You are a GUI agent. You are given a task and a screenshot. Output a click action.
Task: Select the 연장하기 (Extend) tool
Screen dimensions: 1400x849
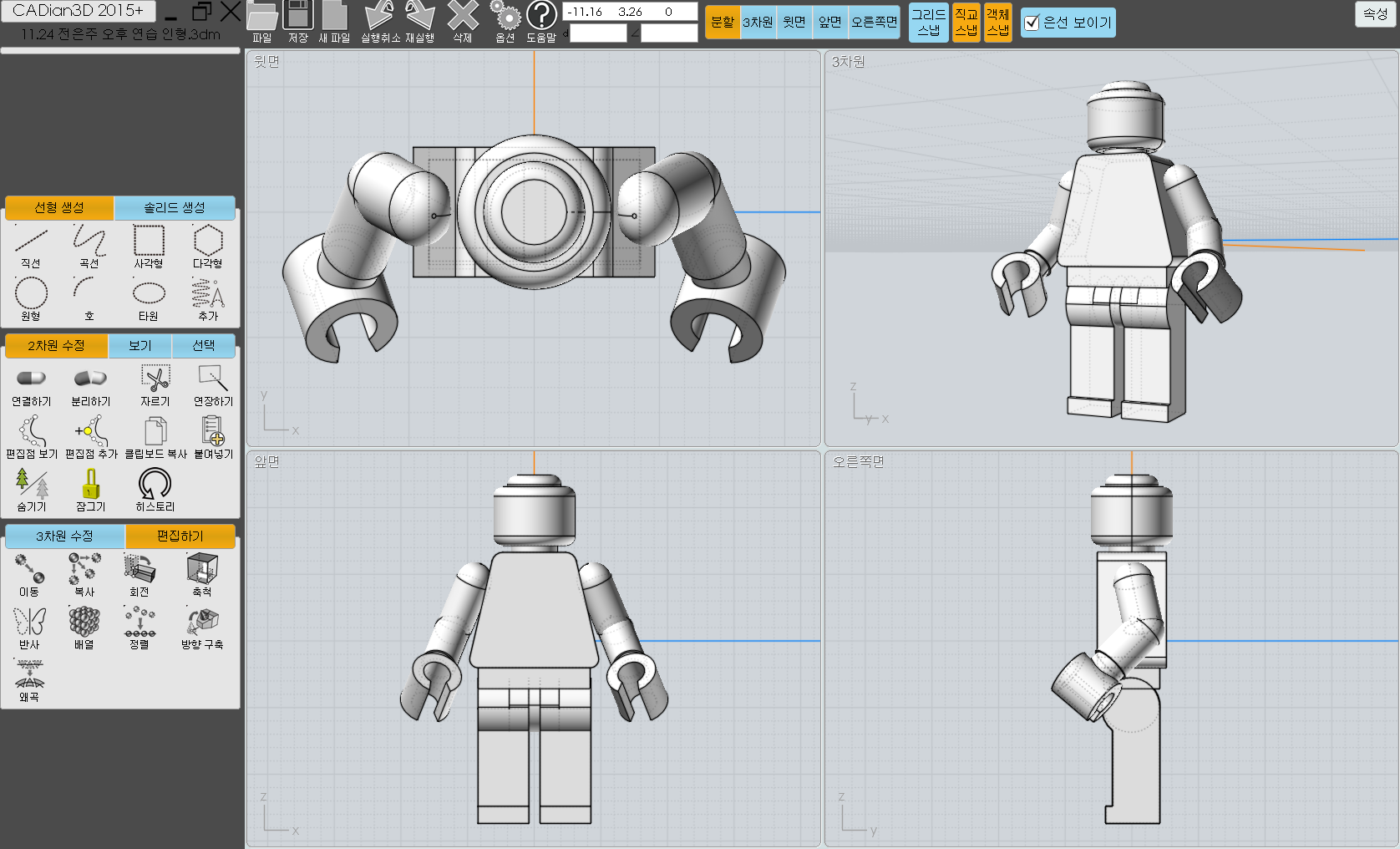point(213,379)
